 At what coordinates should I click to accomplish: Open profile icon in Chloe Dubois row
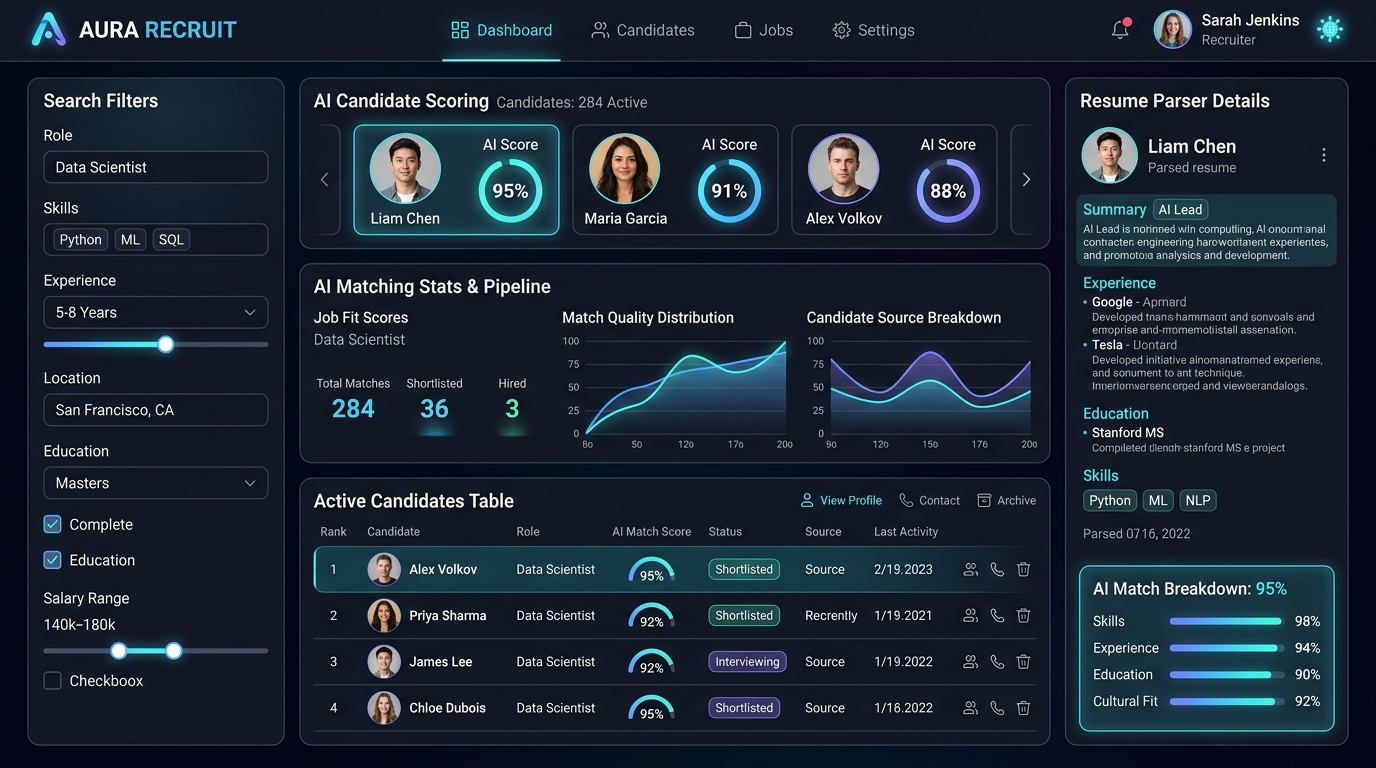click(970, 707)
